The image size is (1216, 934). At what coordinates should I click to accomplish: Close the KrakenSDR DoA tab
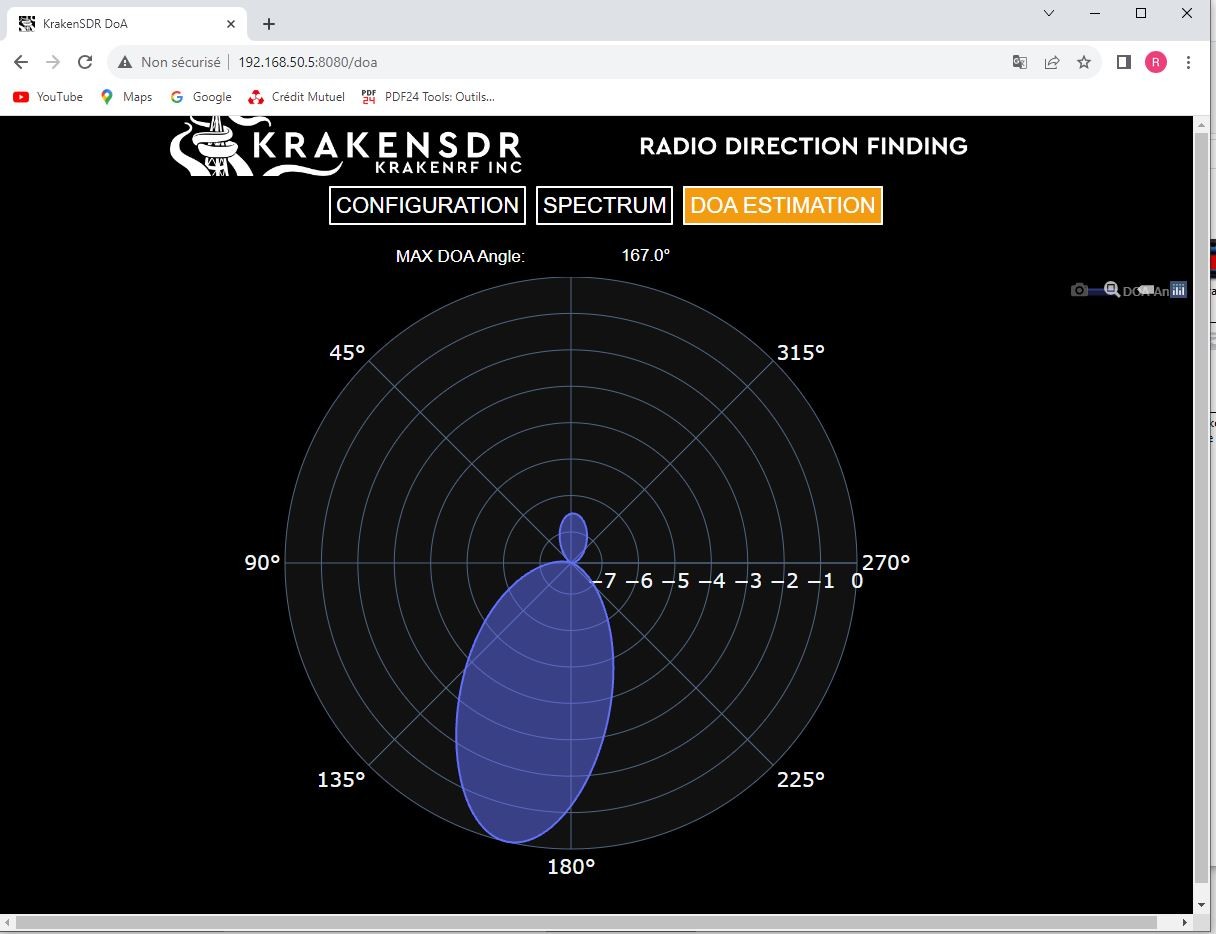coord(231,24)
